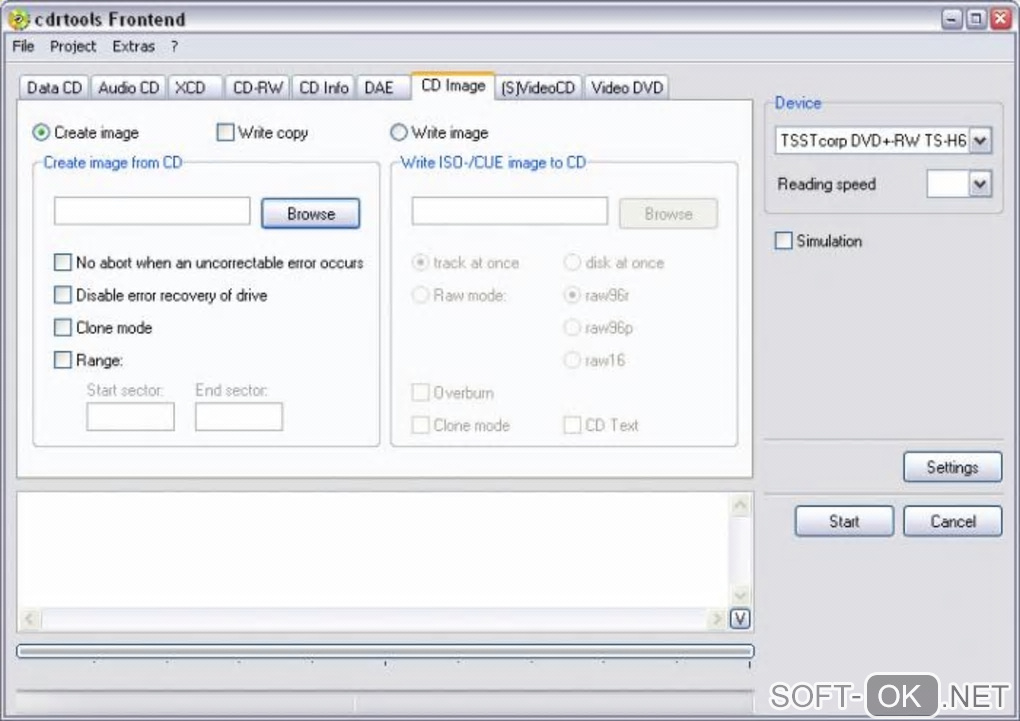This screenshot has height=721, width=1020.
Task: Open the Settings button
Action: click(952, 467)
